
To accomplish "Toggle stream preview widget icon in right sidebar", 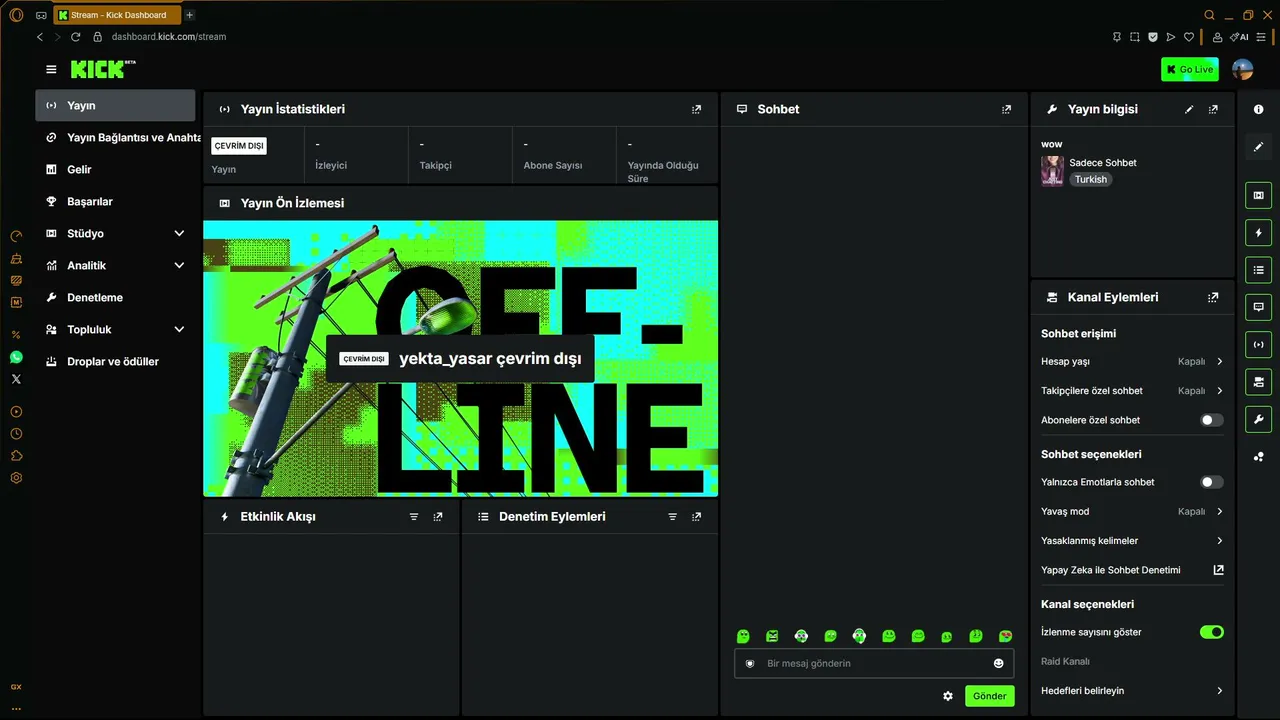I will [x=1258, y=195].
